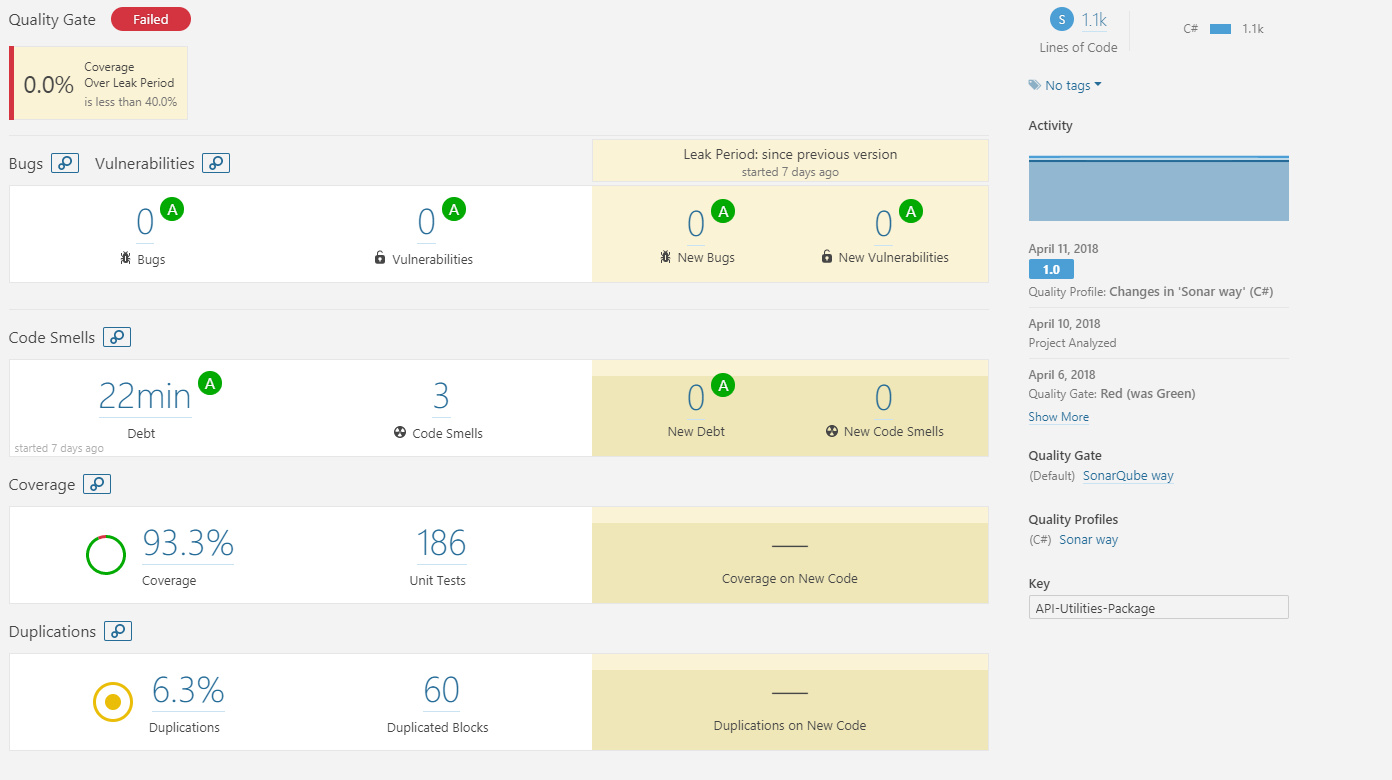Open the 6.3% Duplications link

188,690
